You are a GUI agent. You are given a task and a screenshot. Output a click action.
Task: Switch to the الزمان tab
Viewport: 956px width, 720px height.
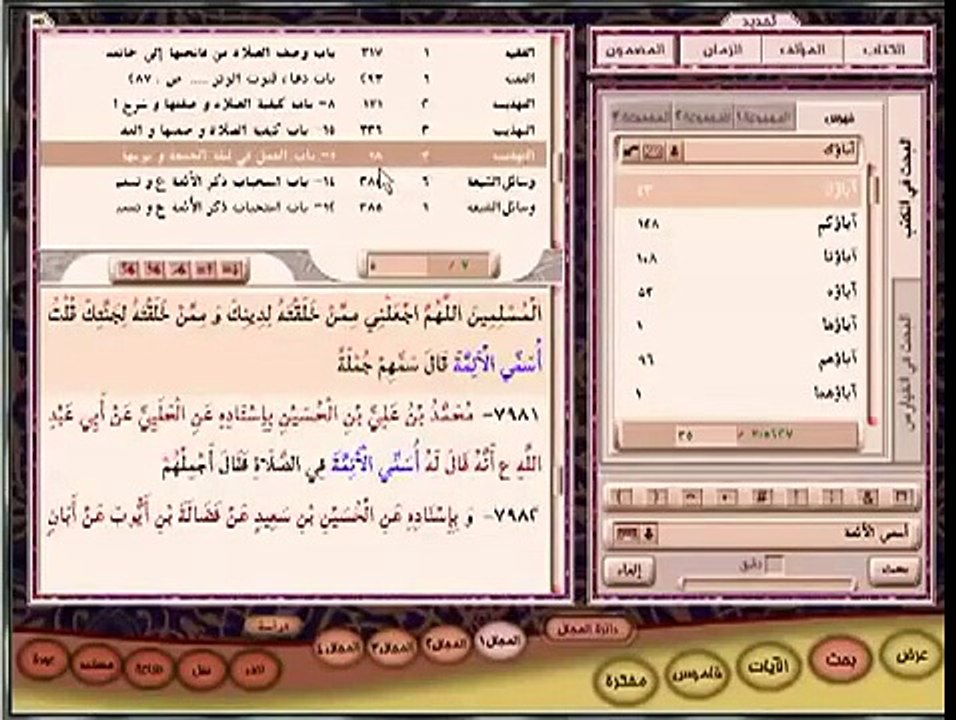722,50
